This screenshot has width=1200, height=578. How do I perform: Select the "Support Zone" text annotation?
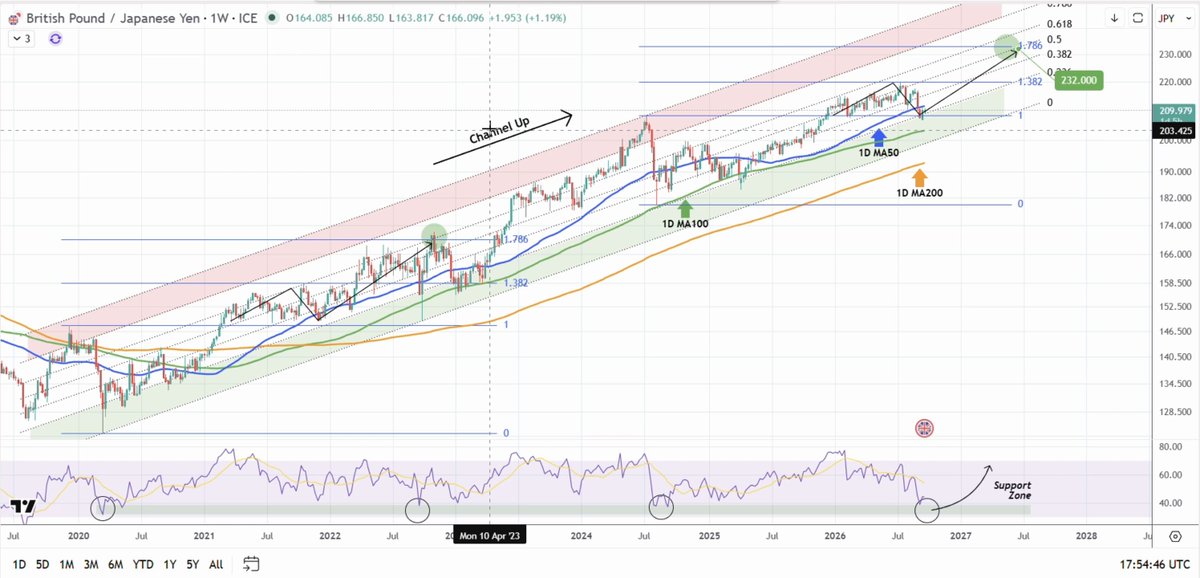coord(1011,490)
